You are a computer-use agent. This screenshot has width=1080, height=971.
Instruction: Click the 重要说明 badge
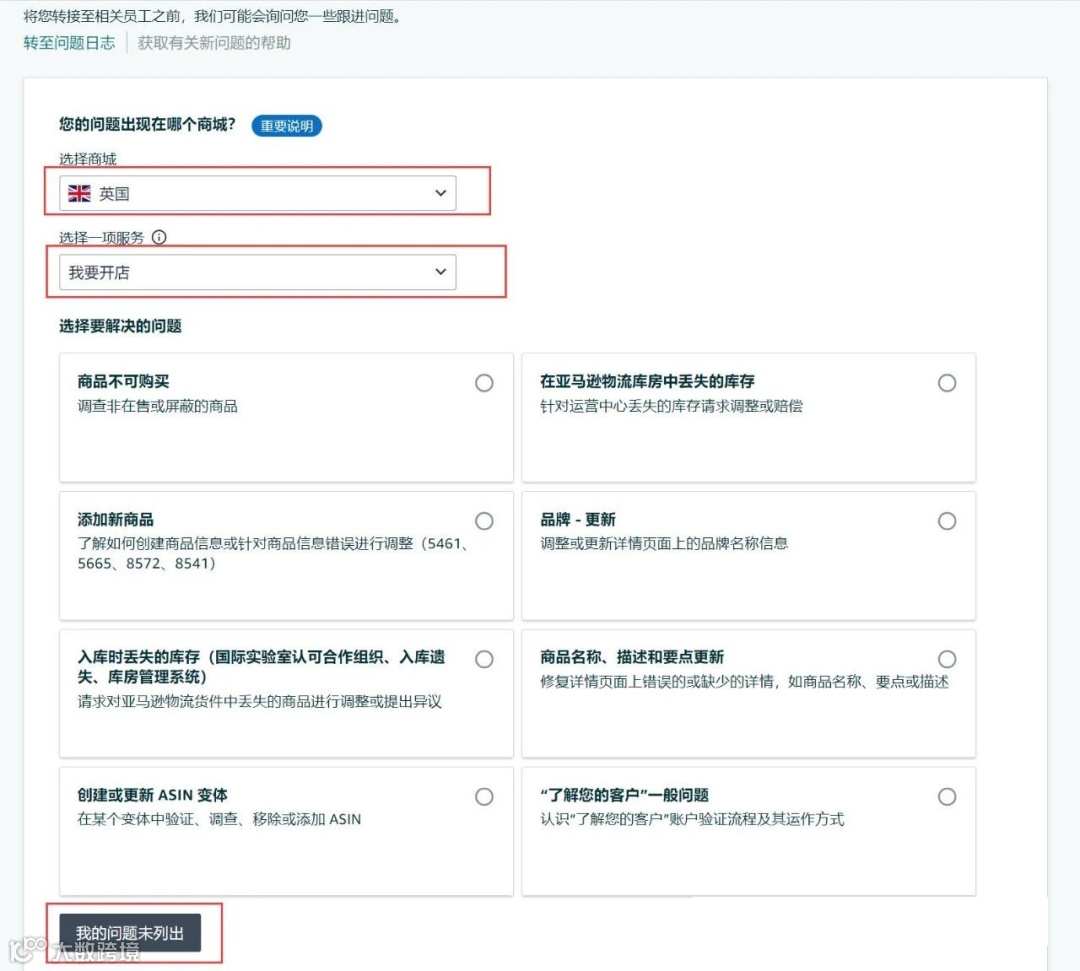click(x=287, y=126)
